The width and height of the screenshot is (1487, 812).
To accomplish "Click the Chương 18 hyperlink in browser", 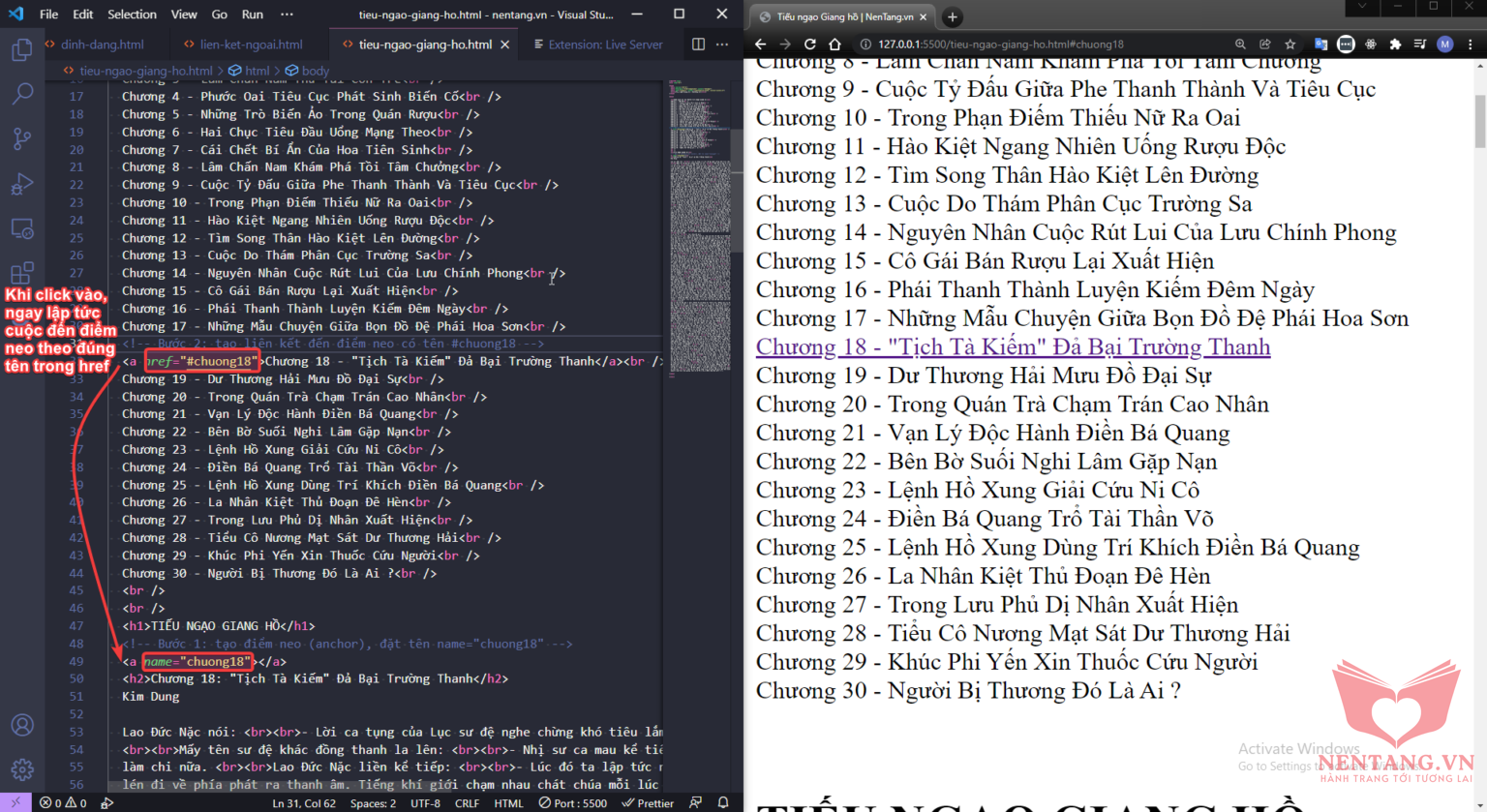I will tap(1013, 347).
